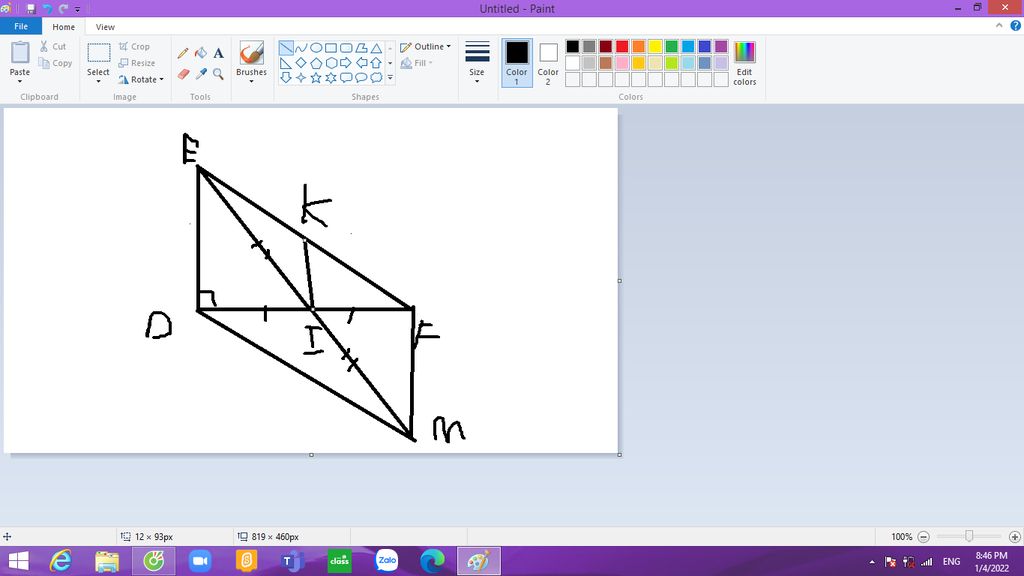
Task: Expand the Paste dropdown arrow
Action: pyautogui.click(x=20, y=82)
